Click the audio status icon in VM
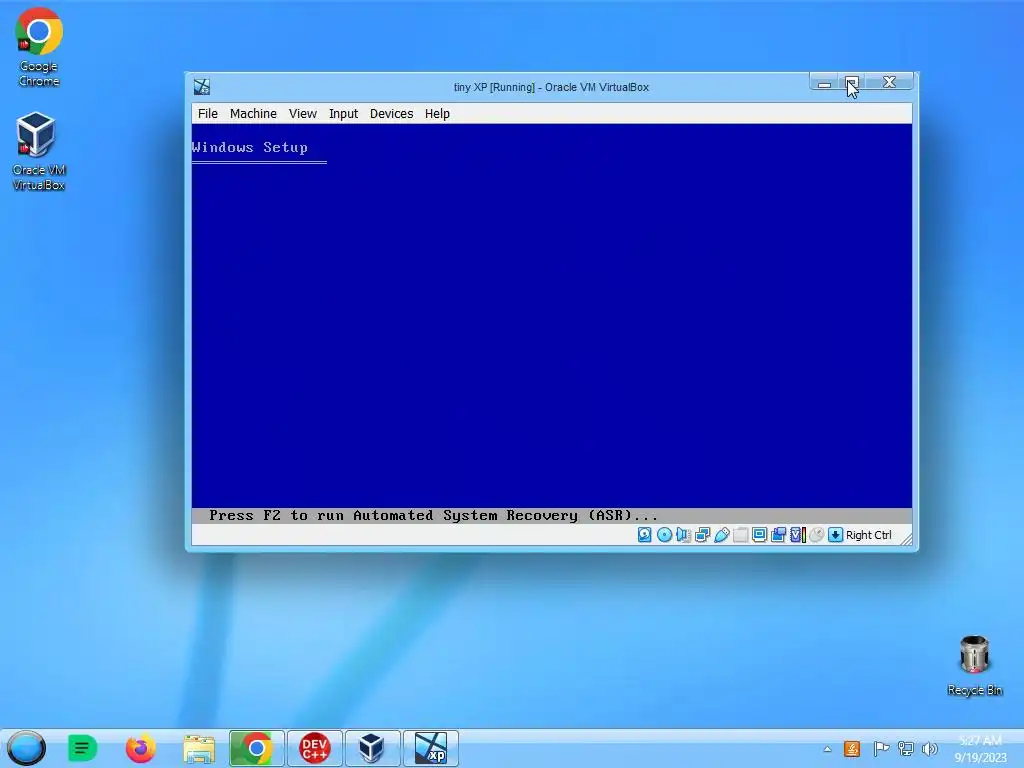The image size is (1024, 768). click(683, 535)
